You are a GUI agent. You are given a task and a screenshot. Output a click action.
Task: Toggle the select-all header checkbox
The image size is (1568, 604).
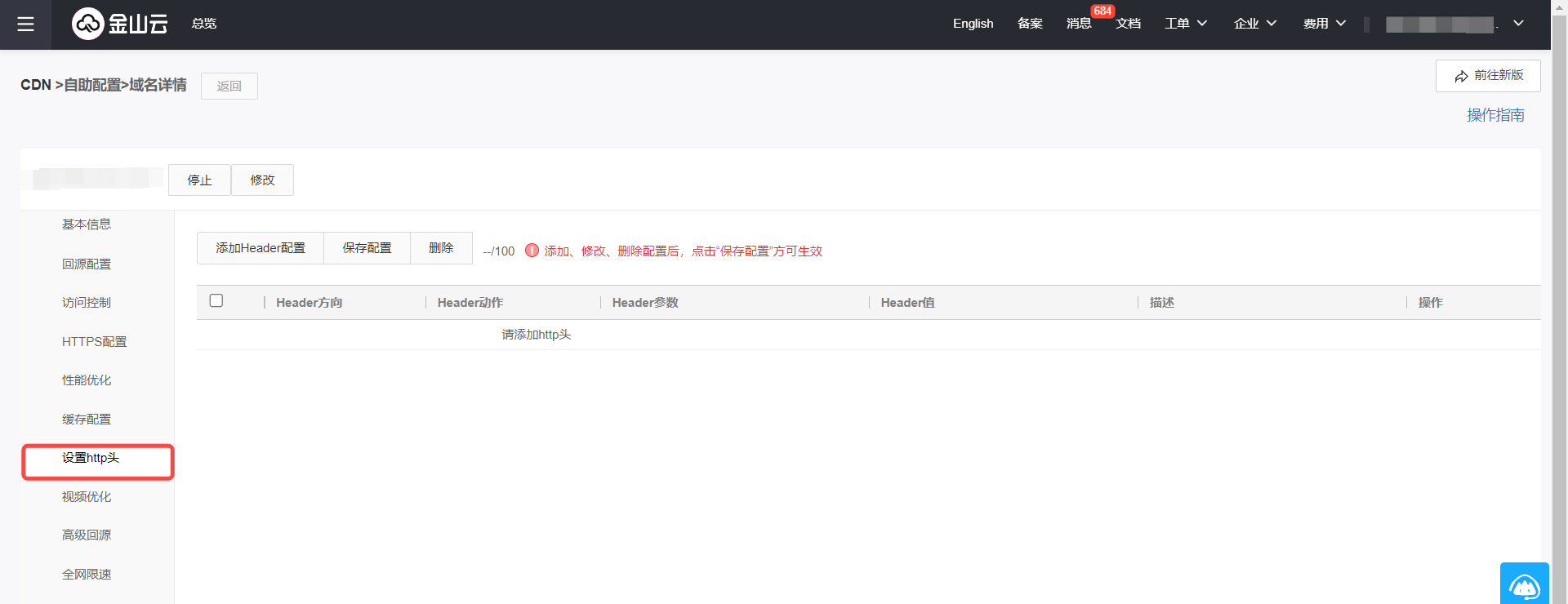coord(216,301)
